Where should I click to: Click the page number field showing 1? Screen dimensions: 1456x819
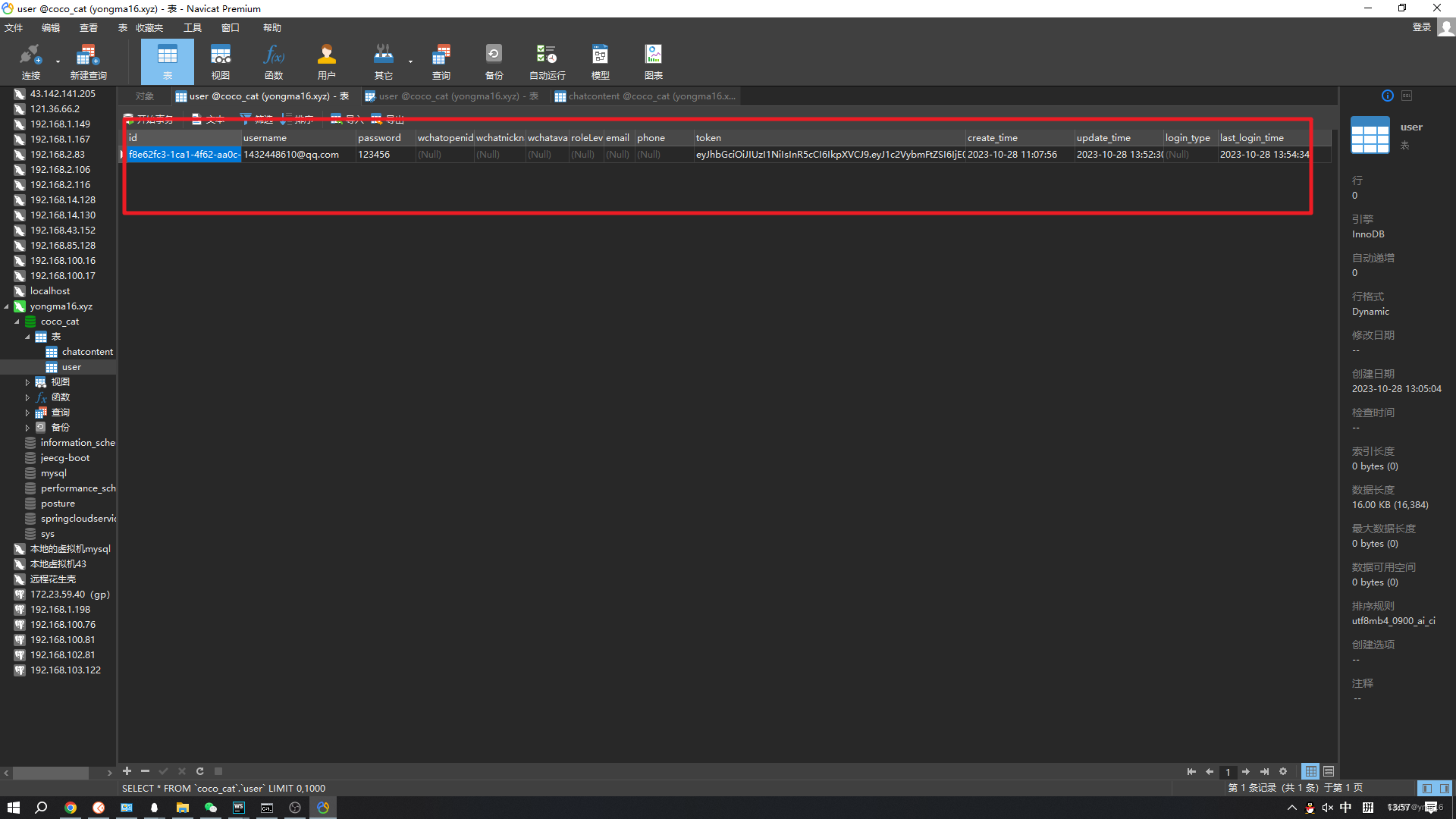1228,772
